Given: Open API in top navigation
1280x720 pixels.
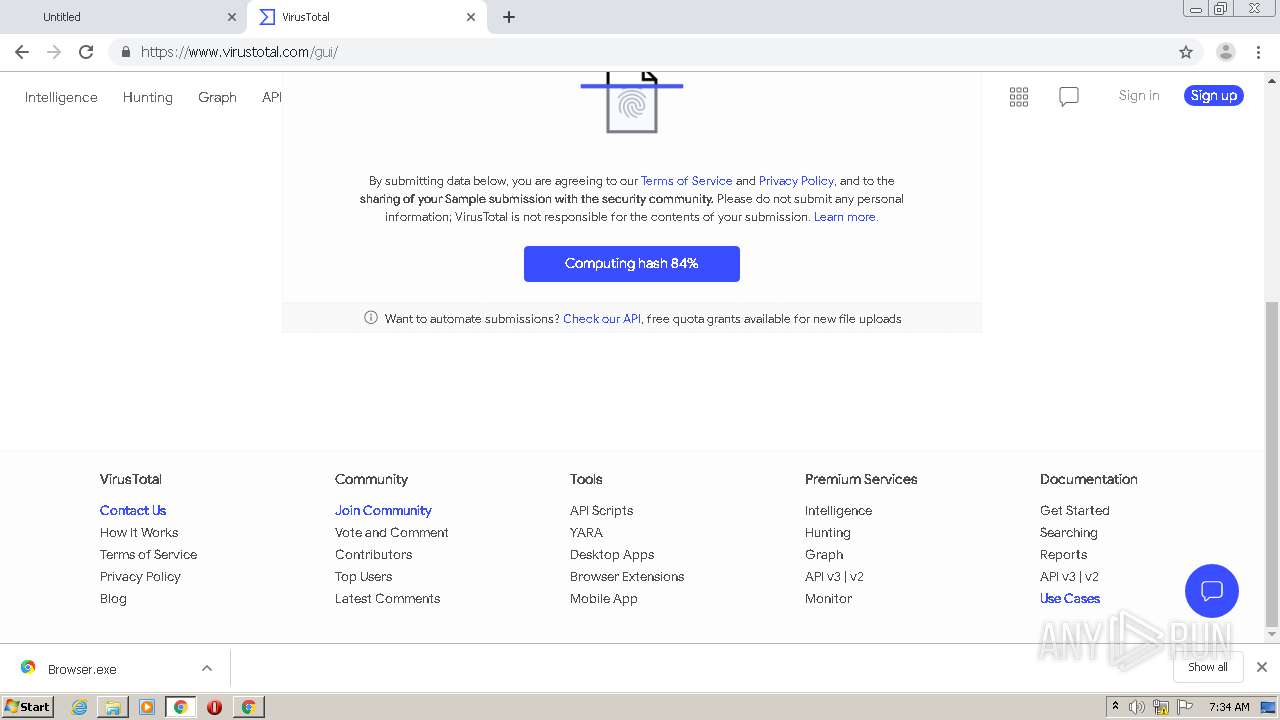Looking at the screenshot, I should pos(271,97).
